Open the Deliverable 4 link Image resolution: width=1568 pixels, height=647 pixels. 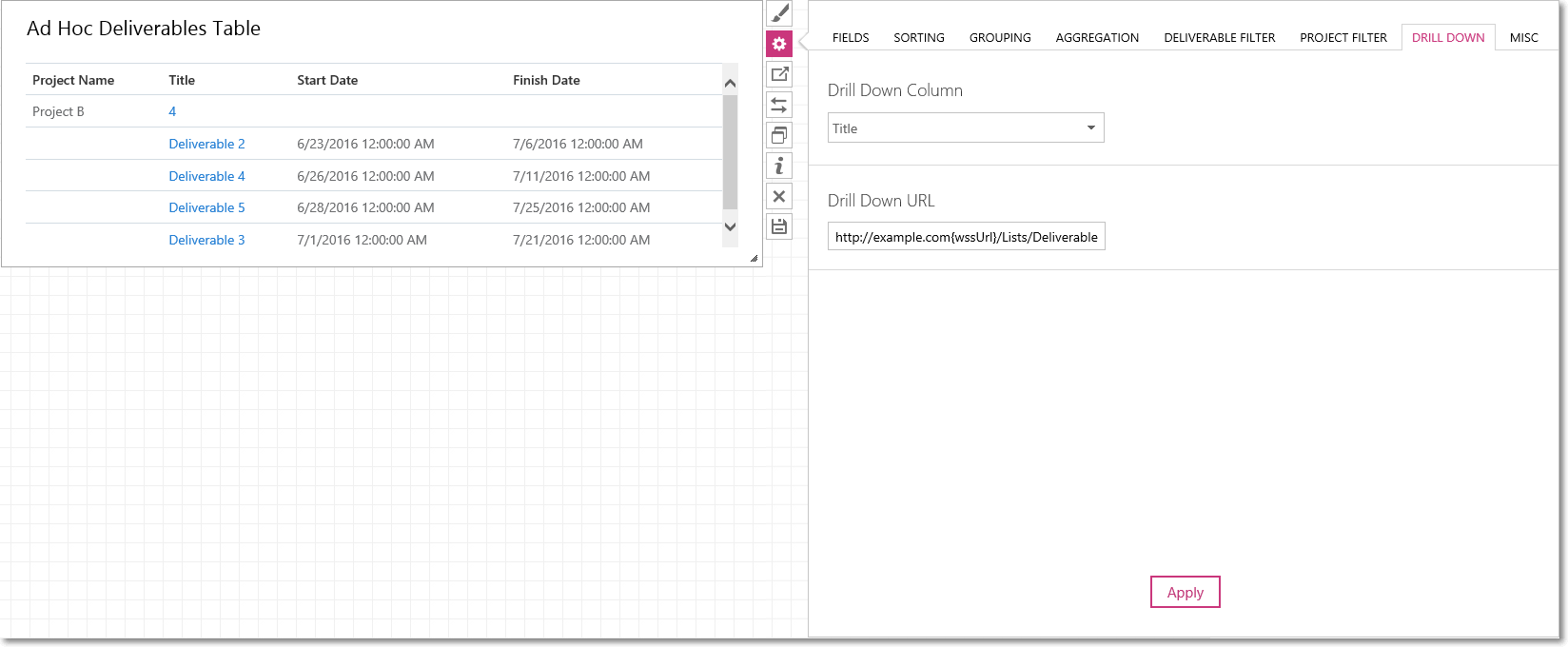(x=206, y=176)
